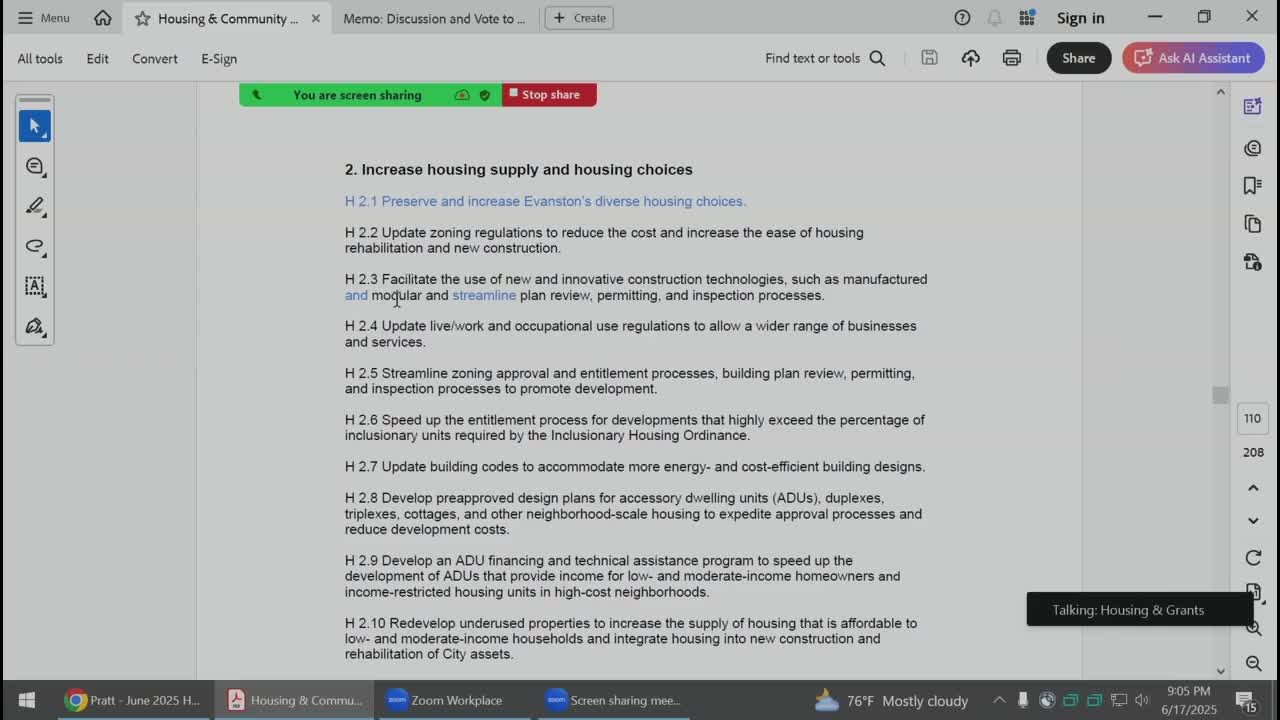Switch to the Memo: Discussion and Vote tab
This screenshot has height=720, width=1280.
(434, 18)
